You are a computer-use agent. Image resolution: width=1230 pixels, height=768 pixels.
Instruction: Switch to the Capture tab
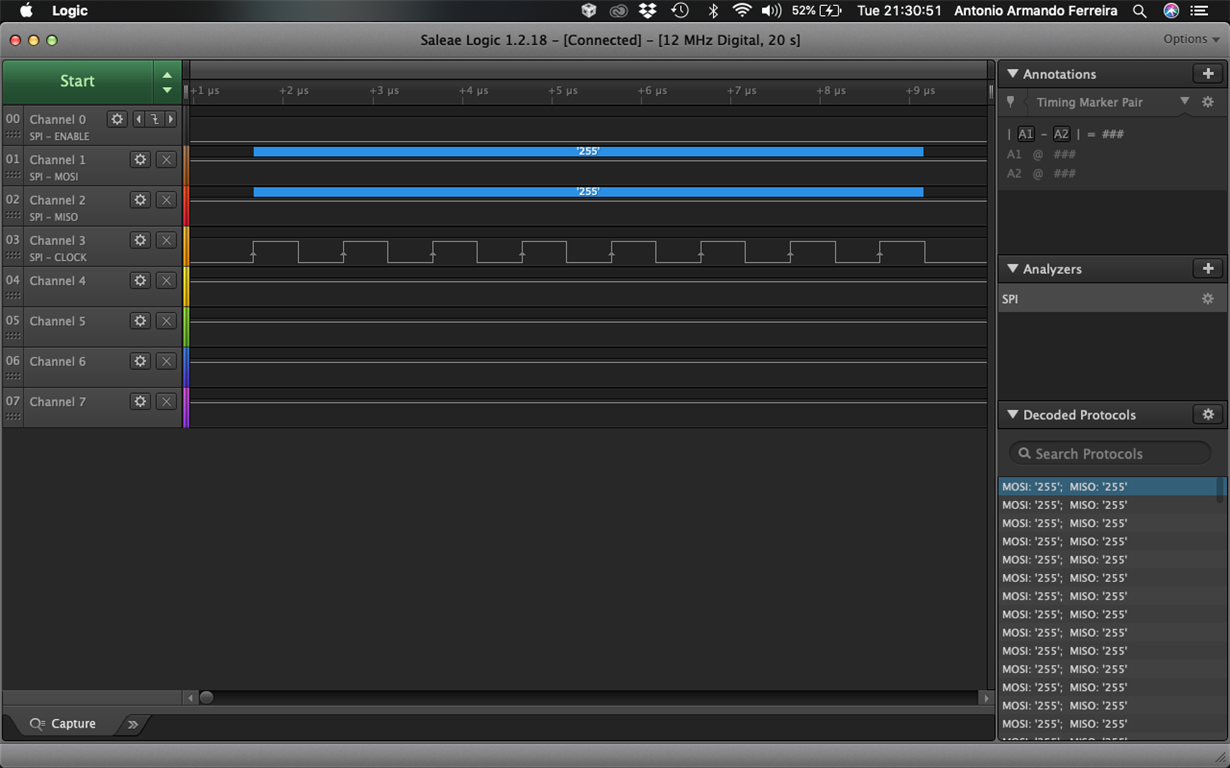62,724
